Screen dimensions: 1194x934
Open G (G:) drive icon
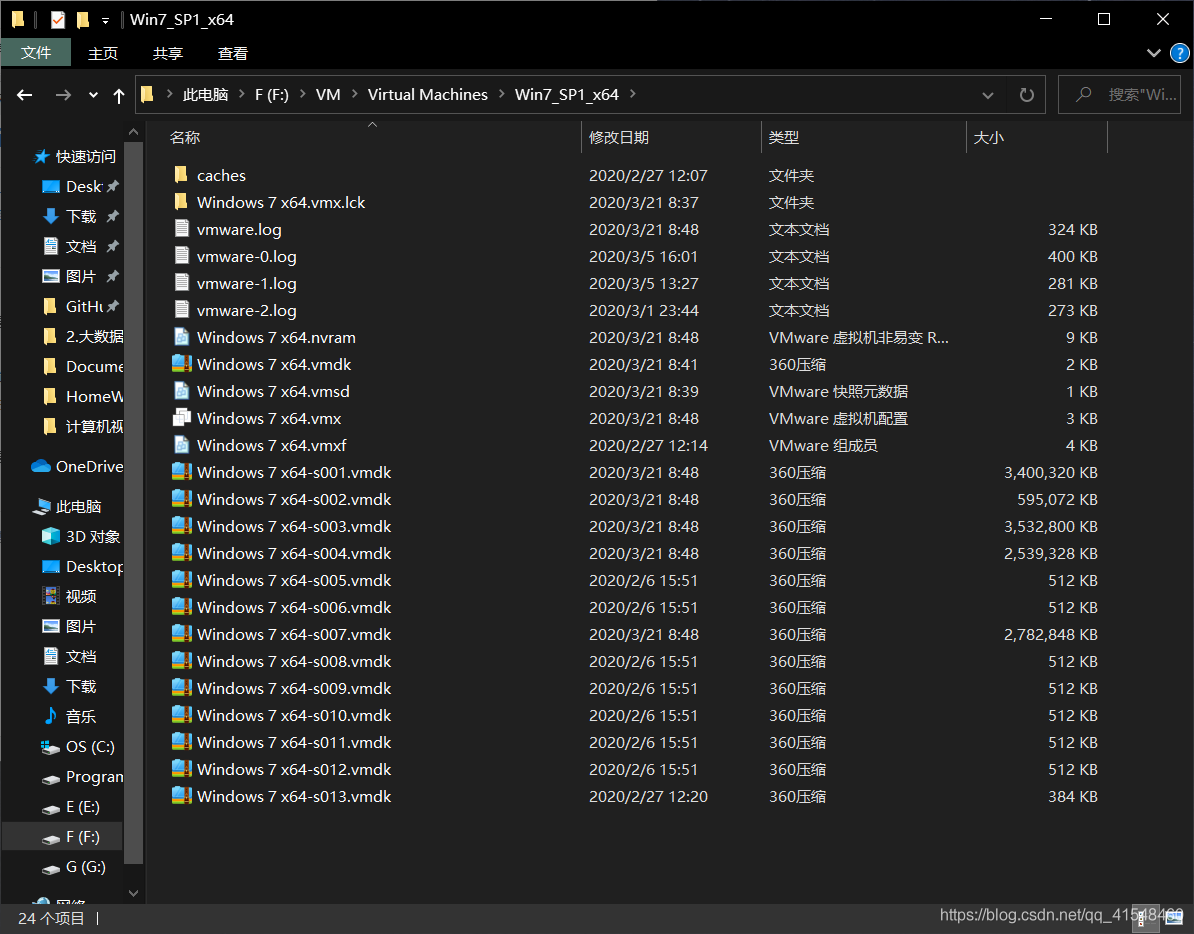pyautogui.click(x=50, y=867)
